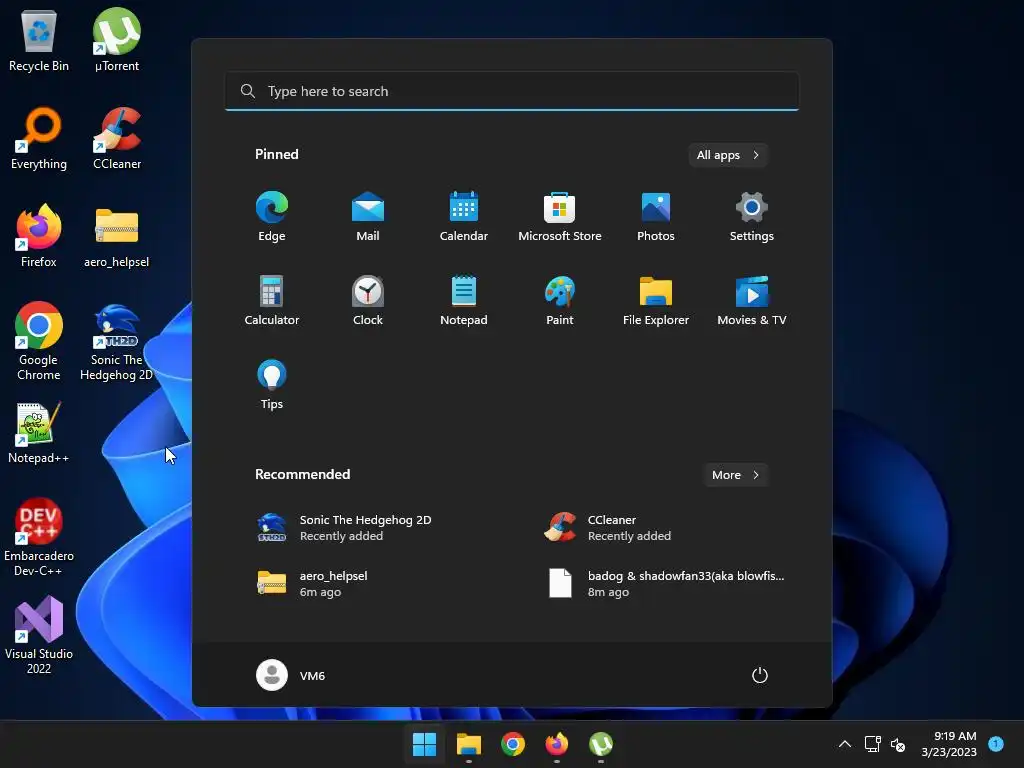Open notification center badge icon
The image size is (1024, 768).
996,743
